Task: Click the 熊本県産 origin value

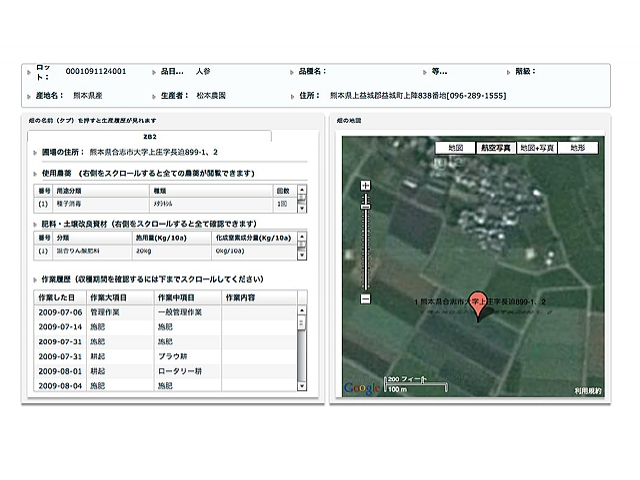Action: tap(88, 96)
